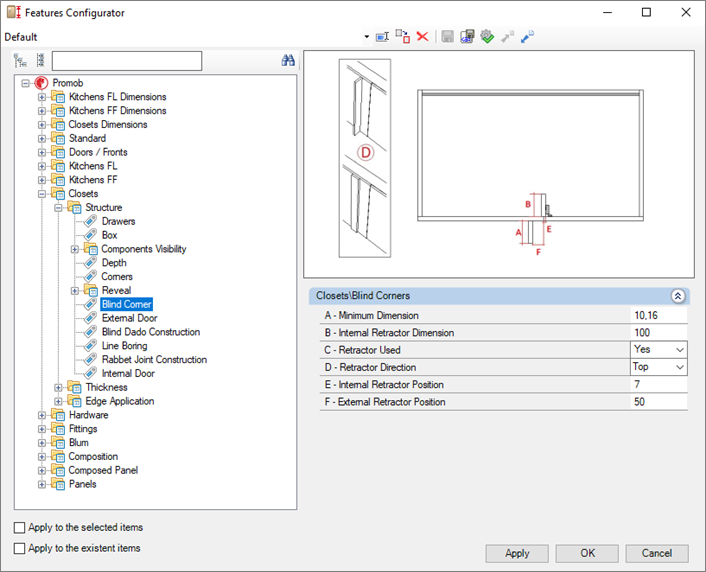This screenshot has height=572, width=706.
Task: Check Apply to the existent items
Action: pos(20,548)
